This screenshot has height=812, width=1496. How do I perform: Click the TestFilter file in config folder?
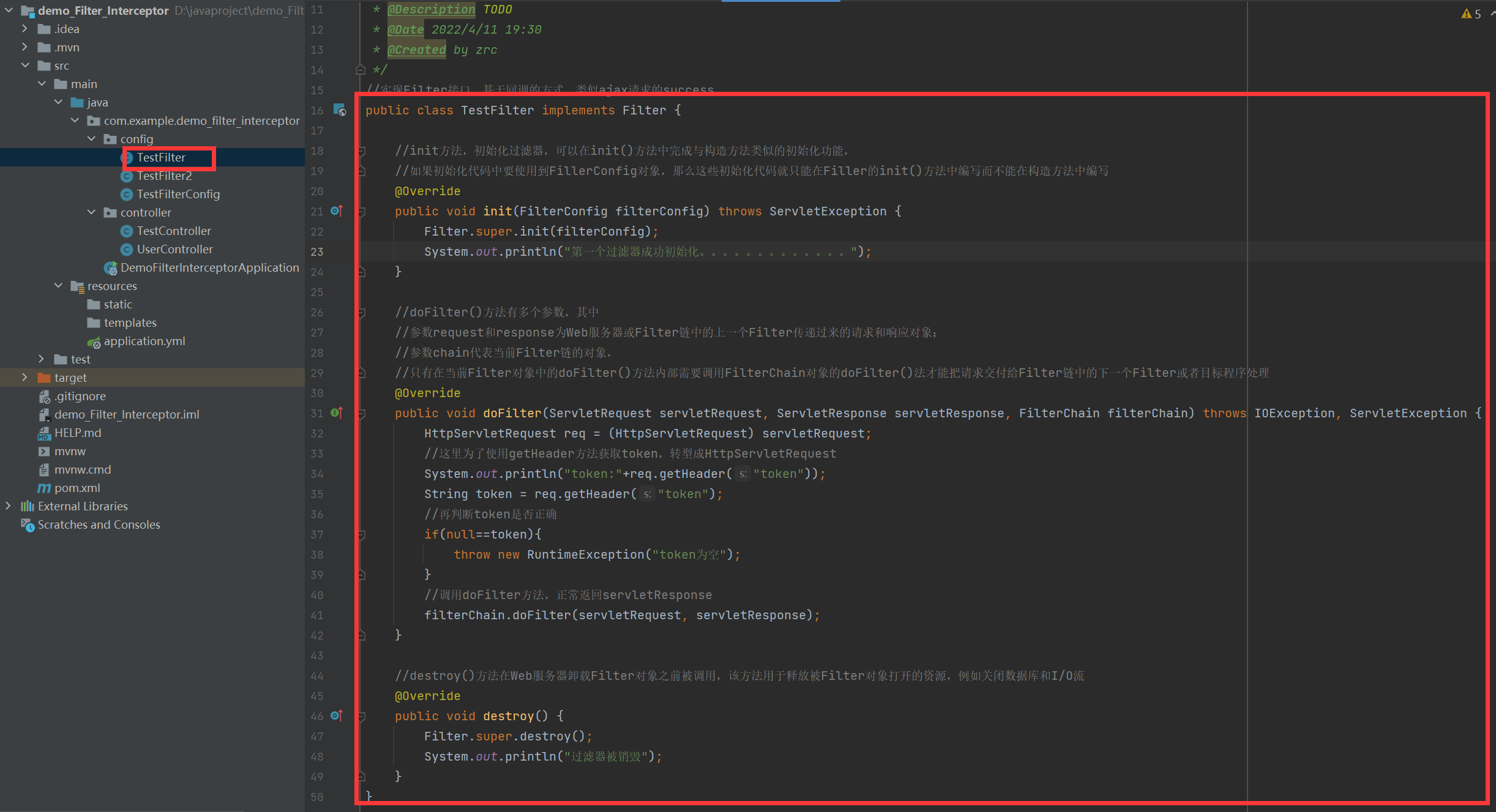click(160, 157)
